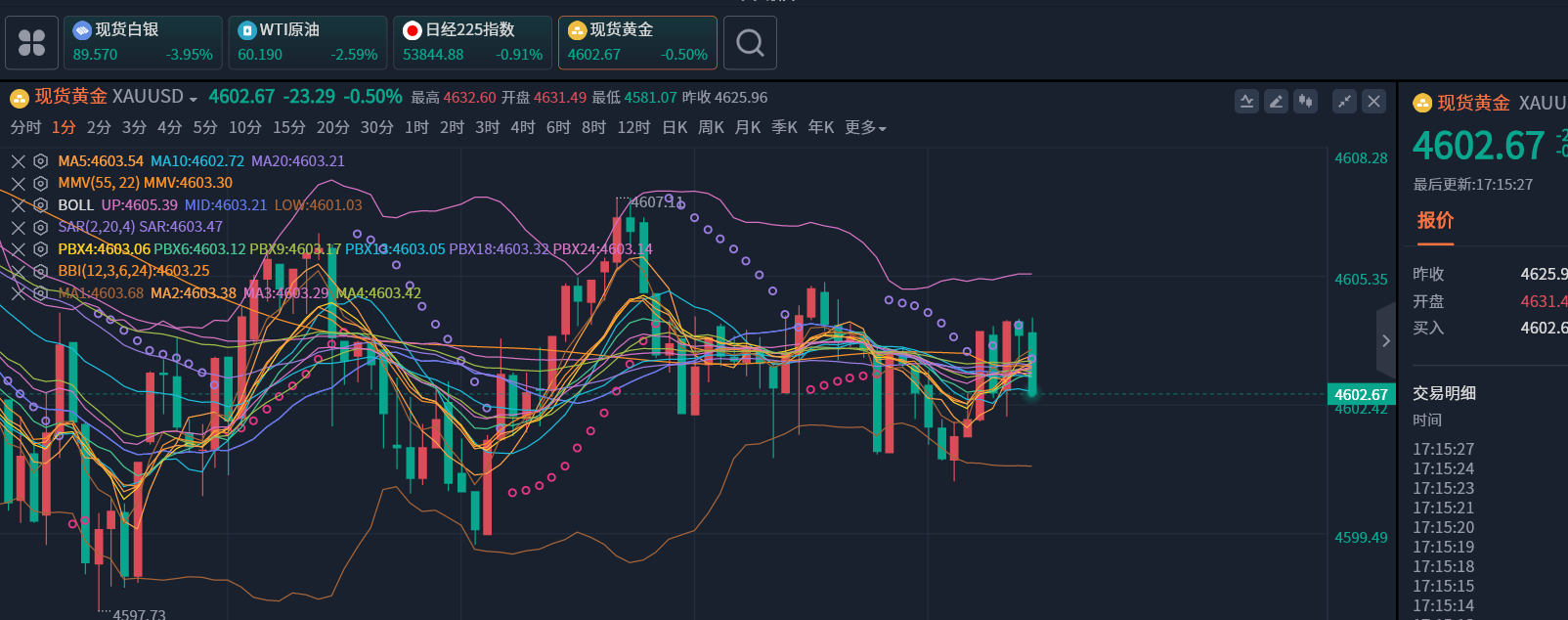The height and width of the screenshot is (620, 1568).
Task: Select the 报价 panel heading
Action: click(1435, 221)
